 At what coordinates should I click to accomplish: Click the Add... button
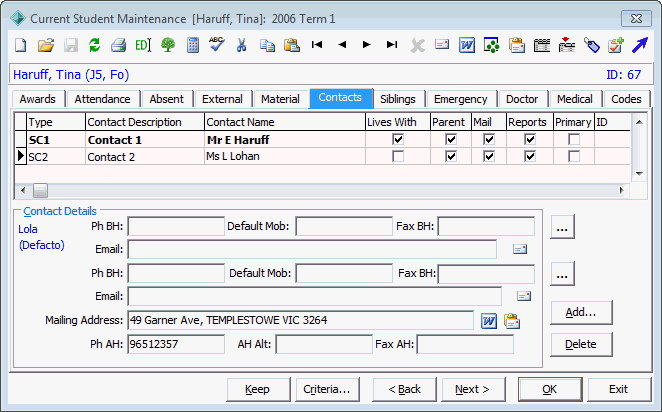tap(581, 312)
